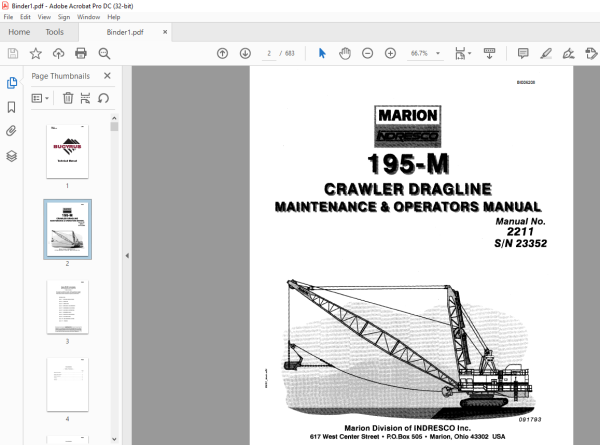Switch to the Tools tab
This screenshot has width=600, height=445.
(54, 32)
